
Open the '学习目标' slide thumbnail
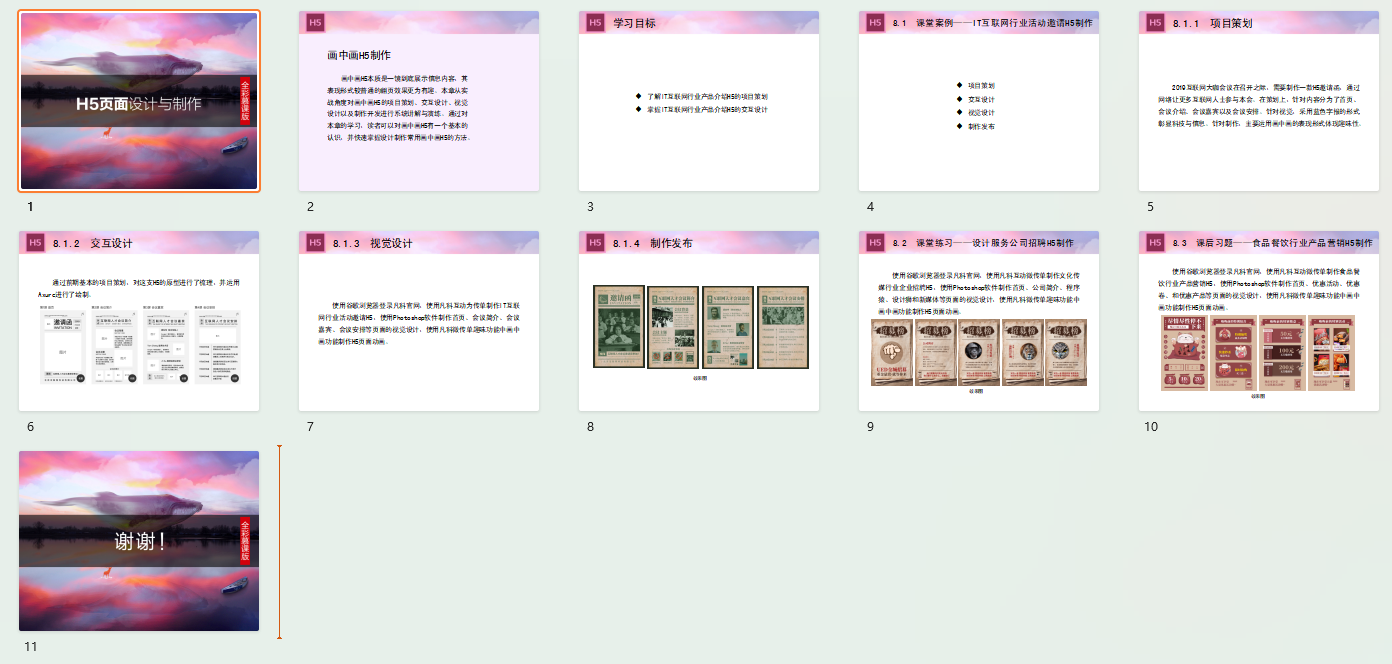(698, 101)
